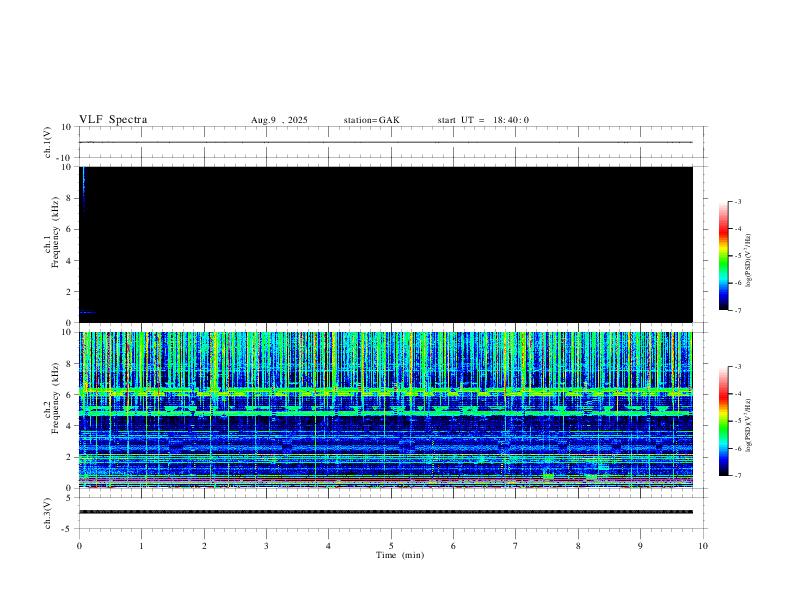The height and width of the screenshot is (612, 792).
Task: Click the 0 minute tick label
Action: click(x=79, y=546)
